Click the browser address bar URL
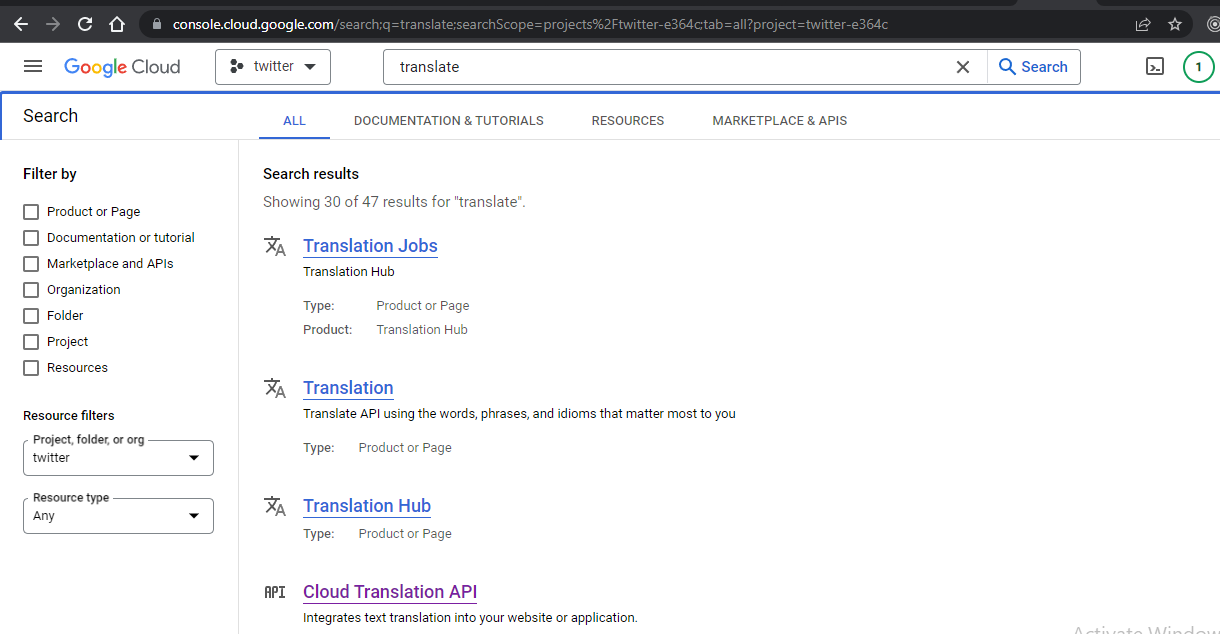This screenshot has height=634, width=1220. pyautogui.click(x=530, y=24)
